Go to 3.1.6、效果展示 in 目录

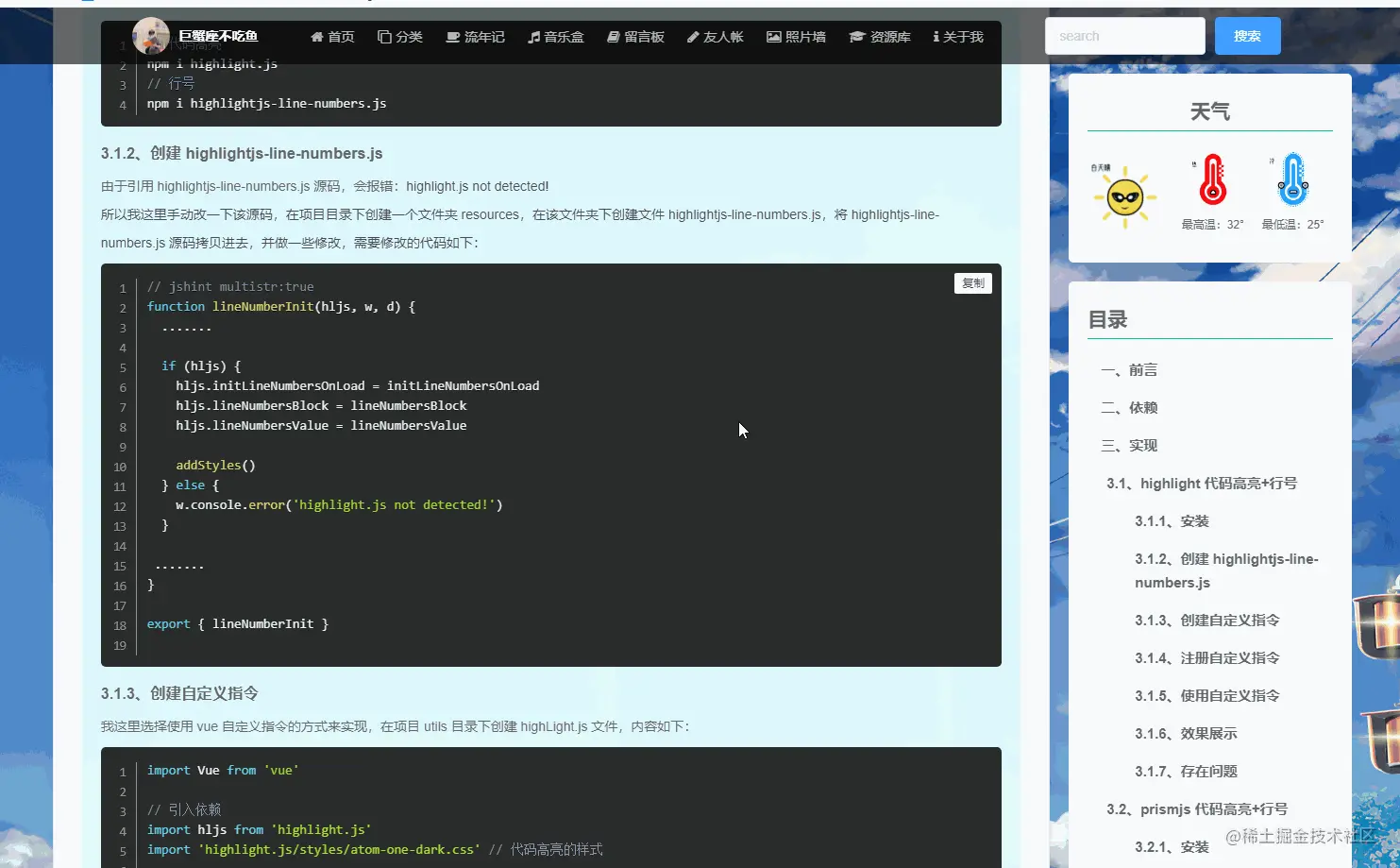point(1187,734)
